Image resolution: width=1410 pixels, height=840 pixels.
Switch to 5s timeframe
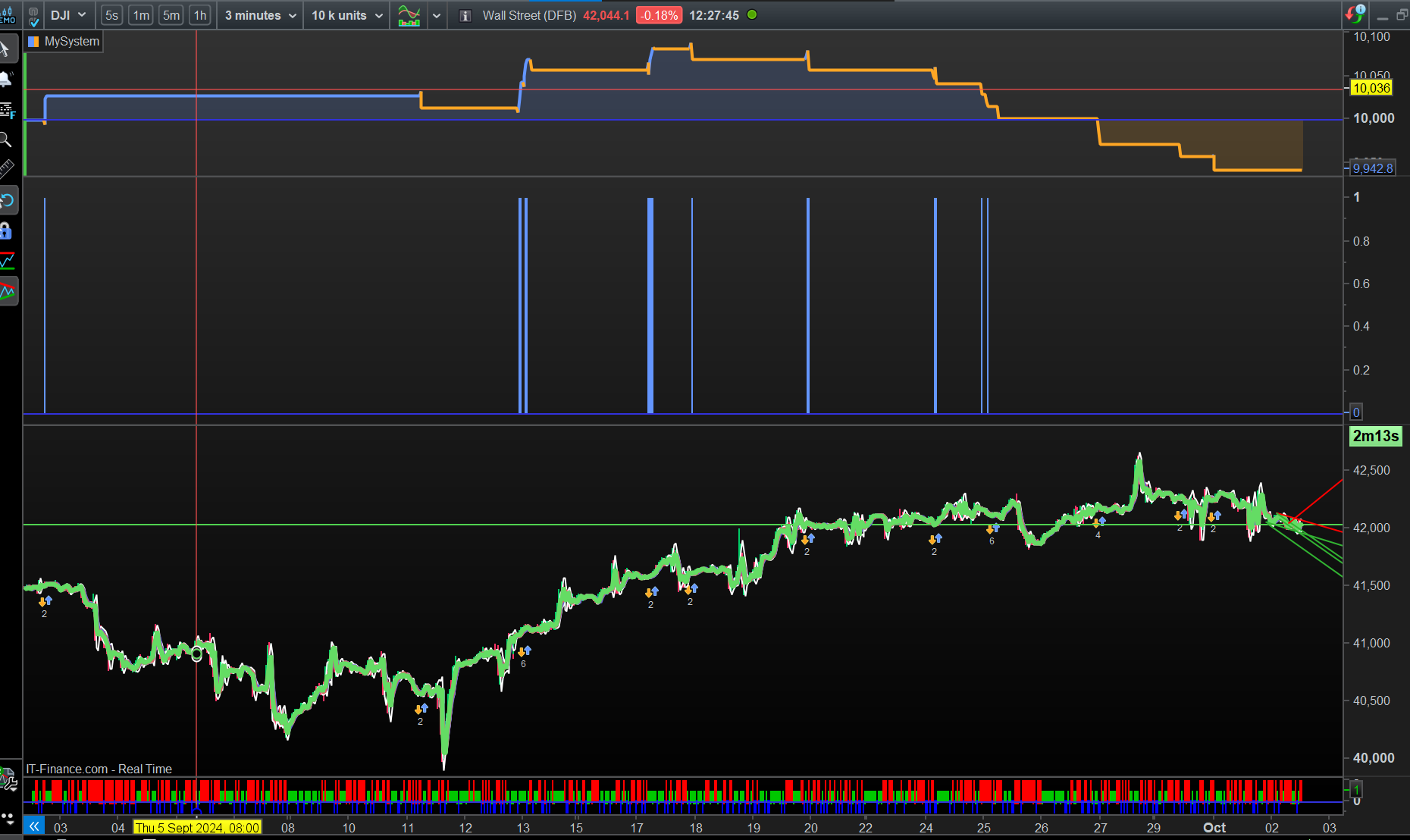[111, 15]
